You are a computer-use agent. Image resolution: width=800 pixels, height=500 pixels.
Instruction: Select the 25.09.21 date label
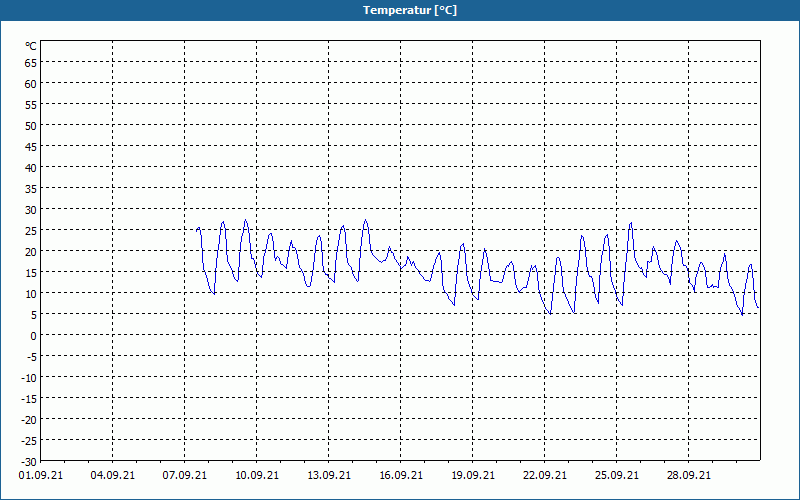616,475
